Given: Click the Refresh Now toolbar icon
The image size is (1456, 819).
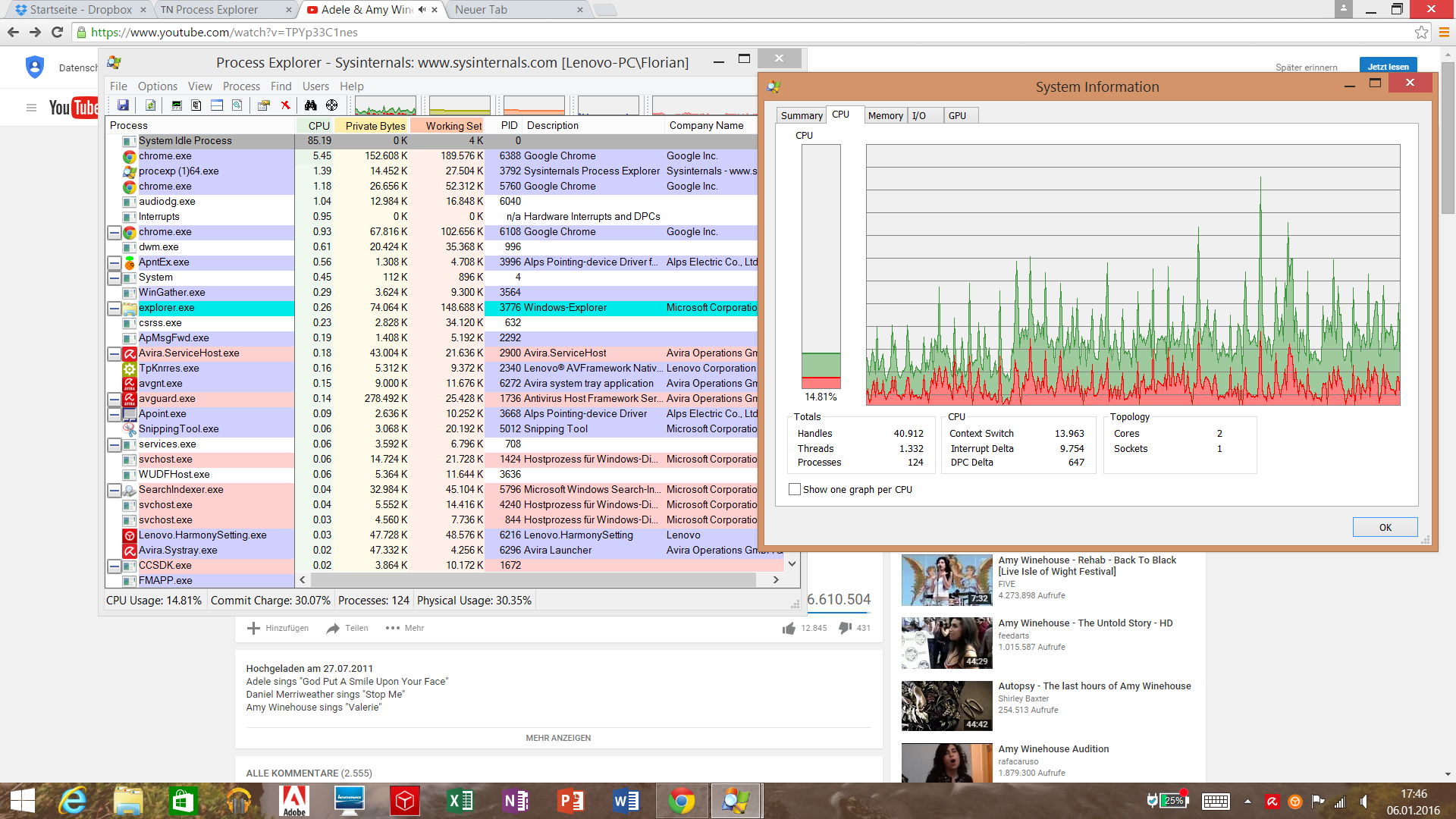Looking at the screenshot, I should pyautogui.click(x=150, y=105).
